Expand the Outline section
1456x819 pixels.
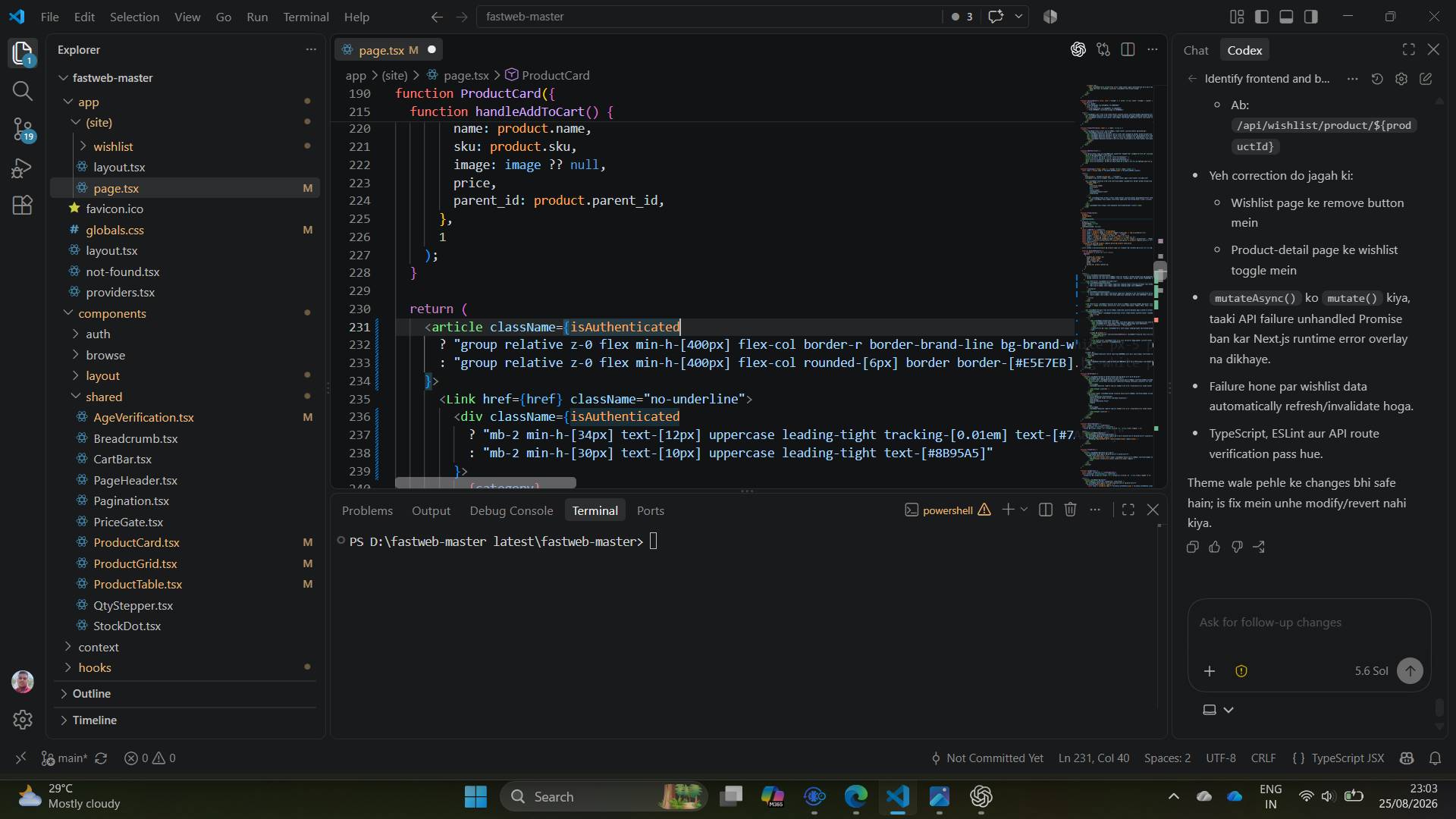pos(91,694)
